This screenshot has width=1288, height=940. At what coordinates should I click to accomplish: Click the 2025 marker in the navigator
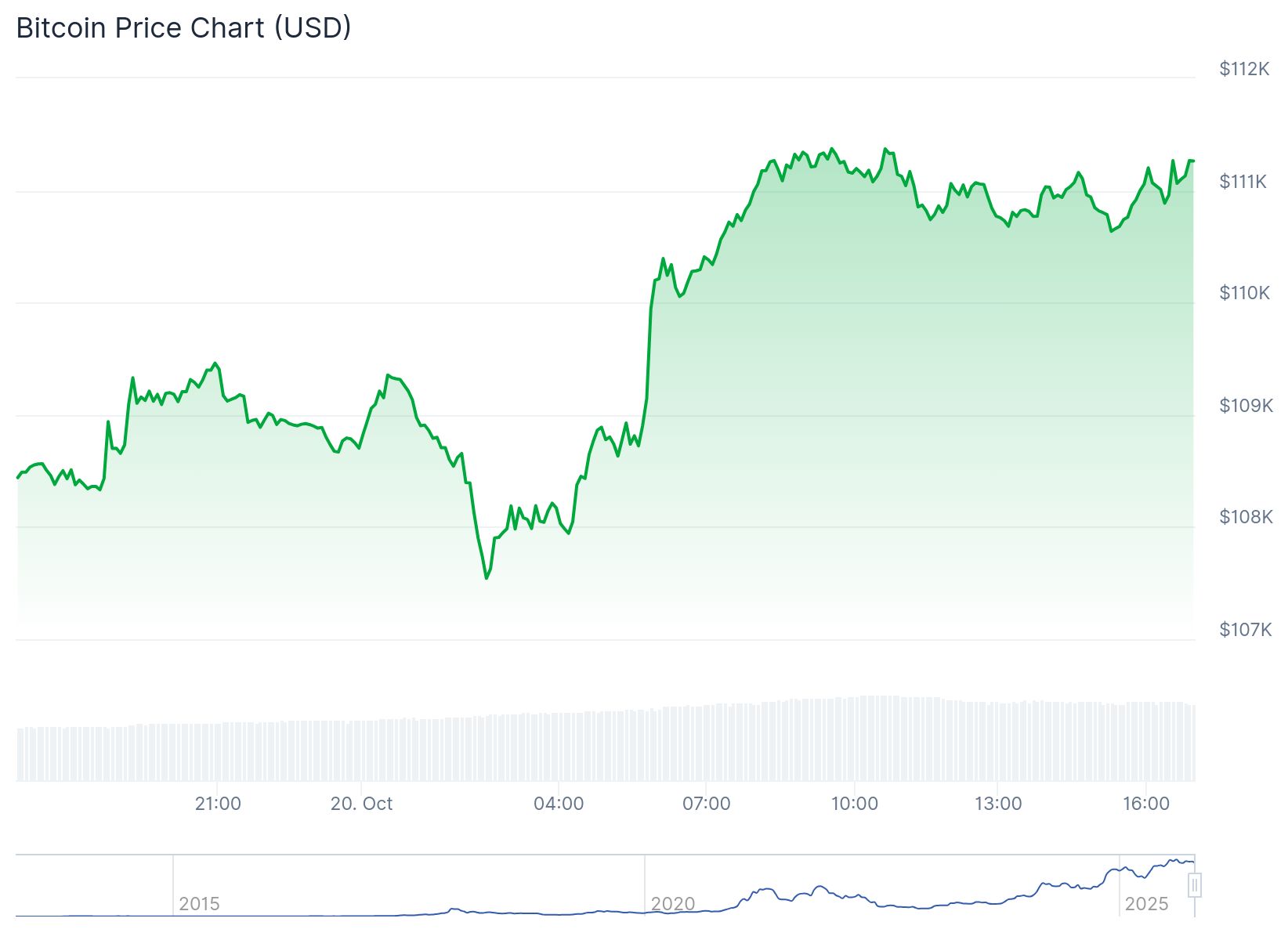(x=1146, y=904)
